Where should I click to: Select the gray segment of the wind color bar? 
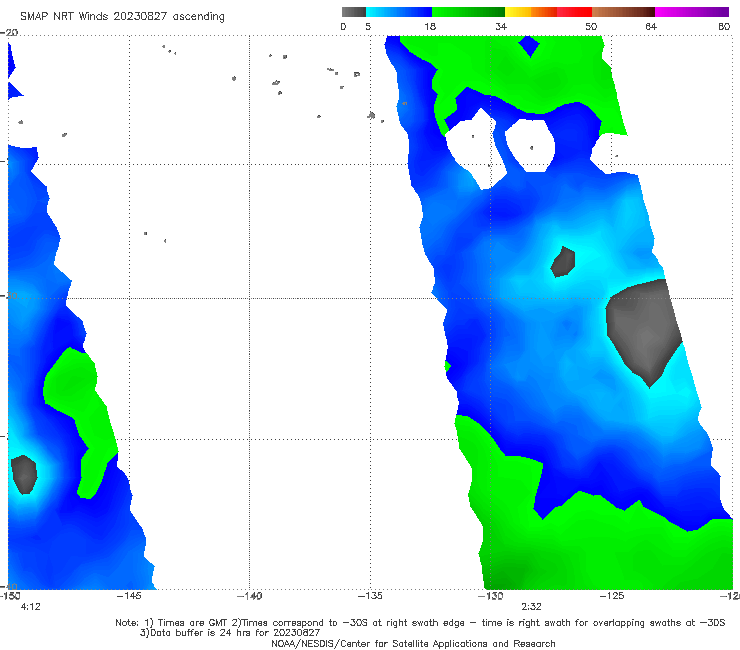tap(354, 12)
